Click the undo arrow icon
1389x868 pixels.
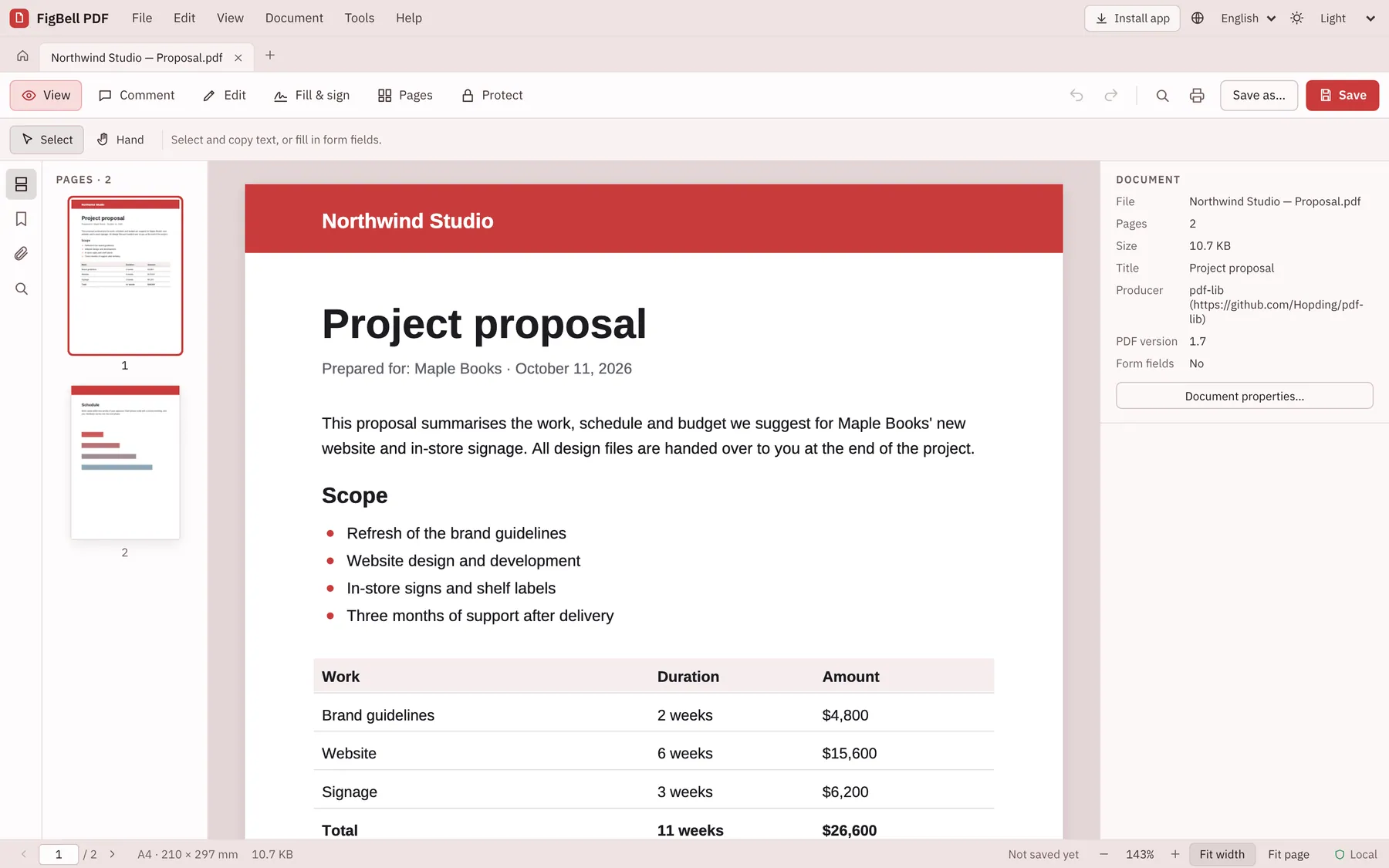coord(1076,95)
